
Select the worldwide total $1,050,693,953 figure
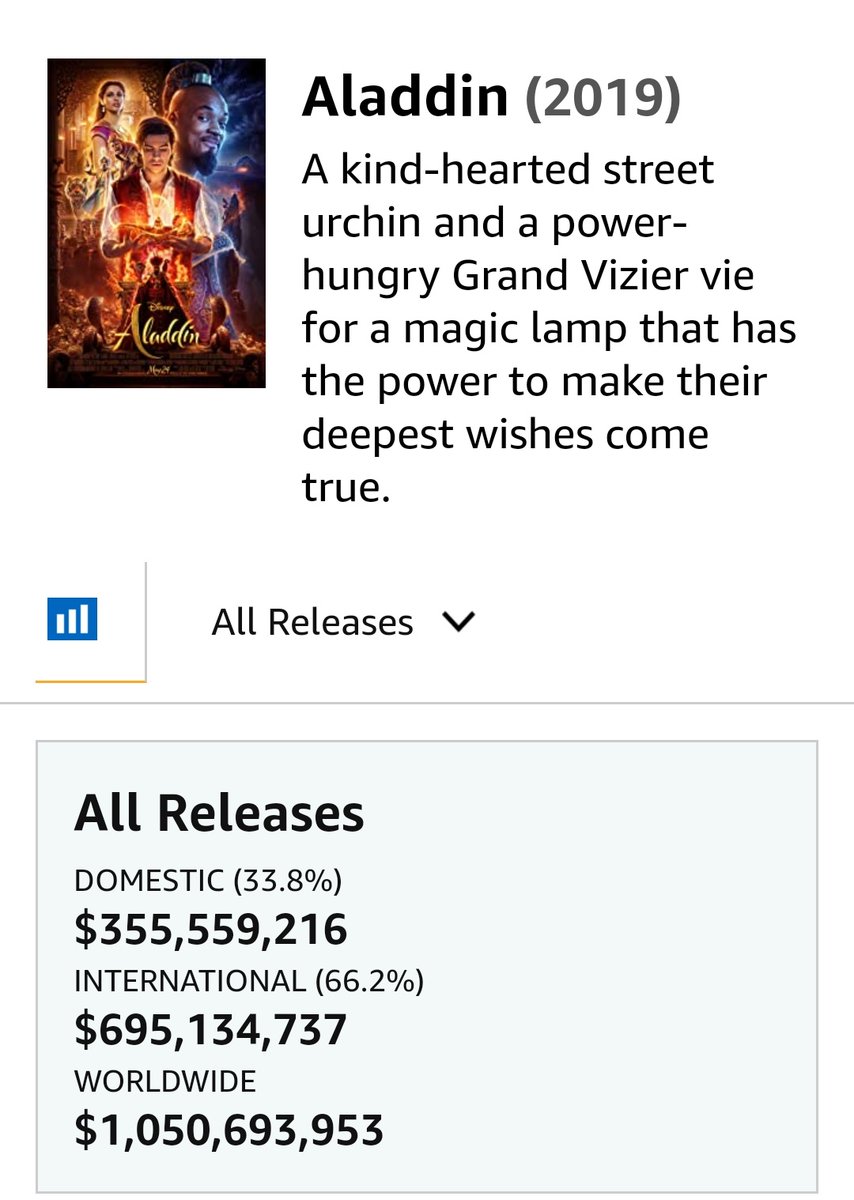click(229, 1130)
